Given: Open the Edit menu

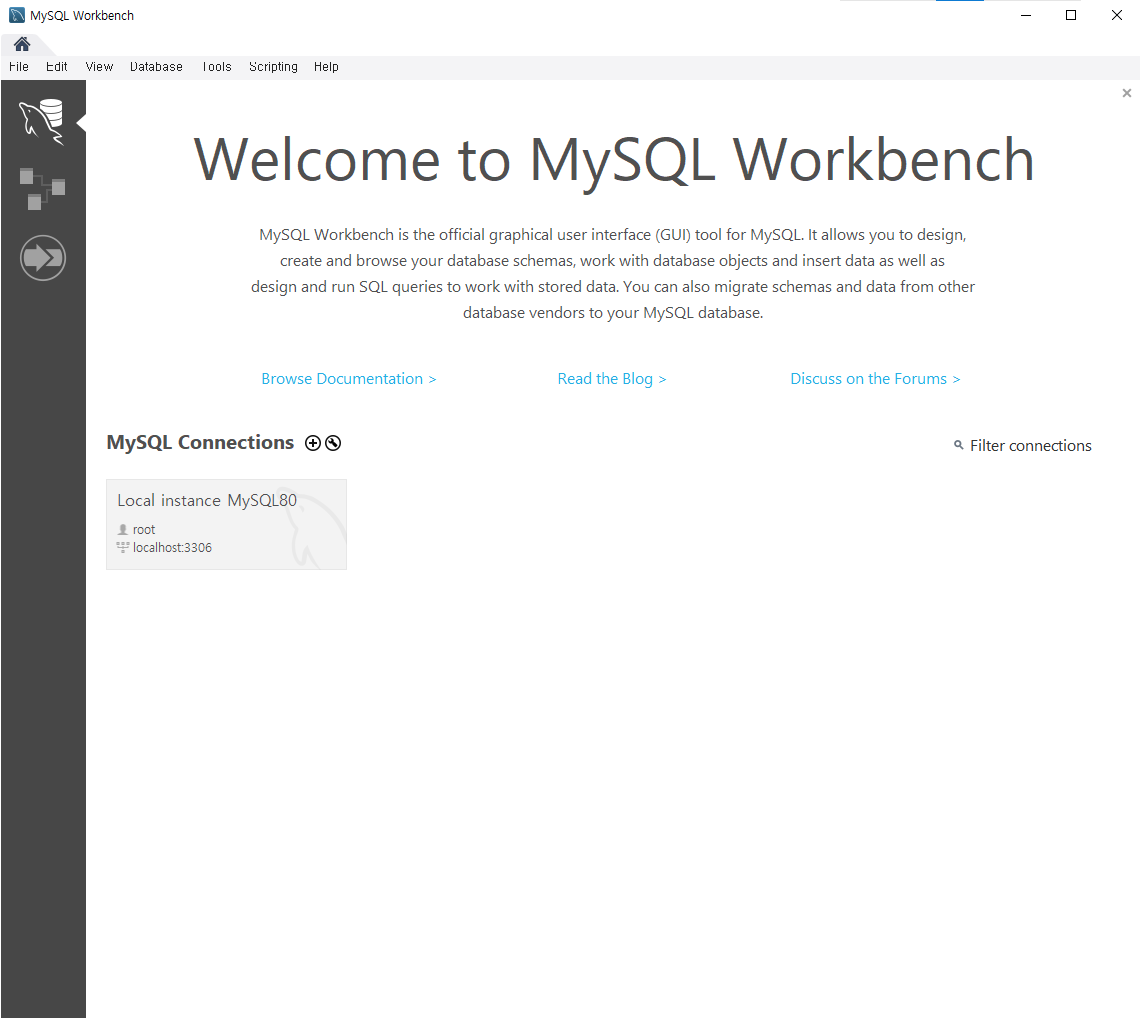Looking at the screenshot, I should tap(56, 67).
